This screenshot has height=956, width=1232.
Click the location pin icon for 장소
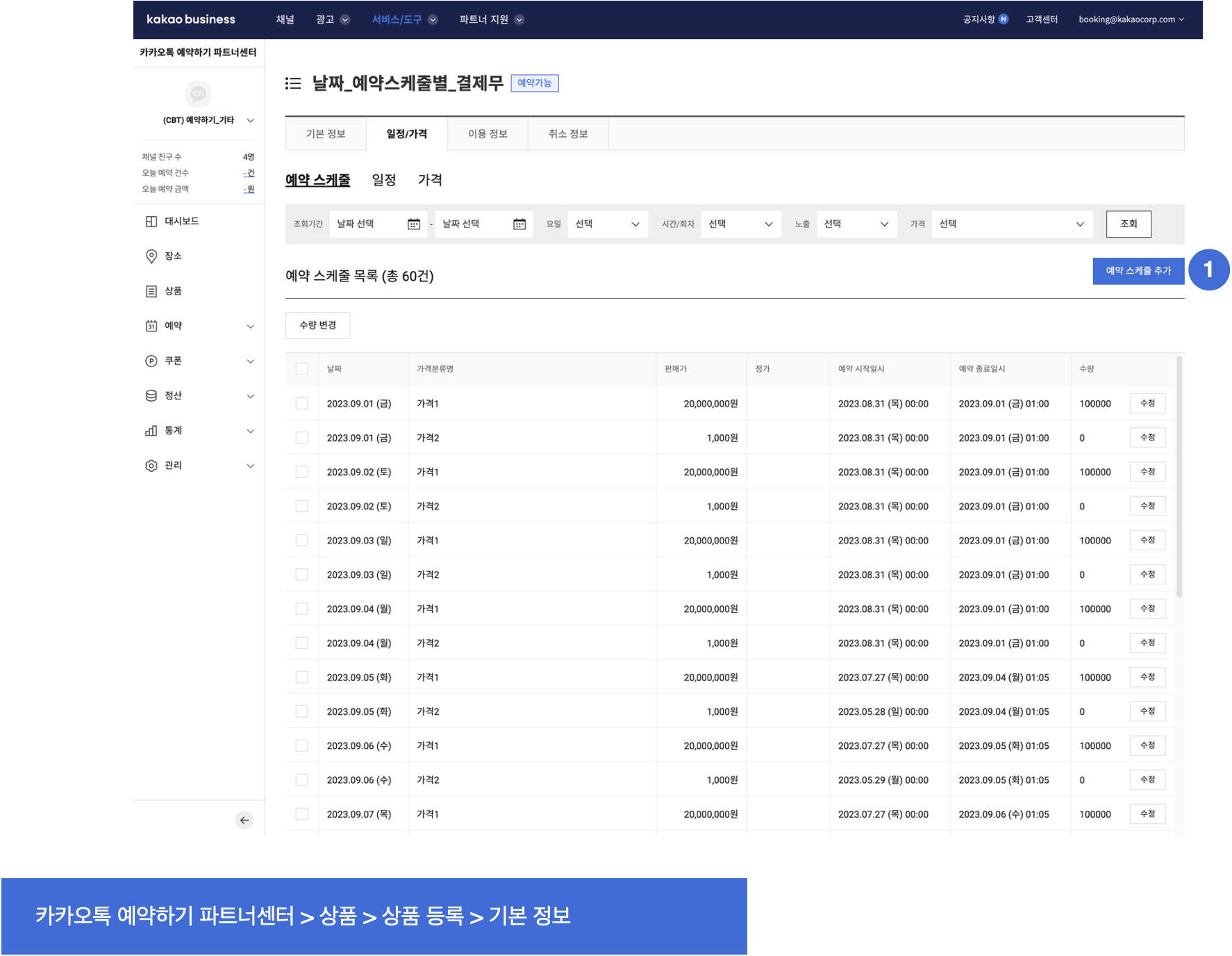[151, 256]
